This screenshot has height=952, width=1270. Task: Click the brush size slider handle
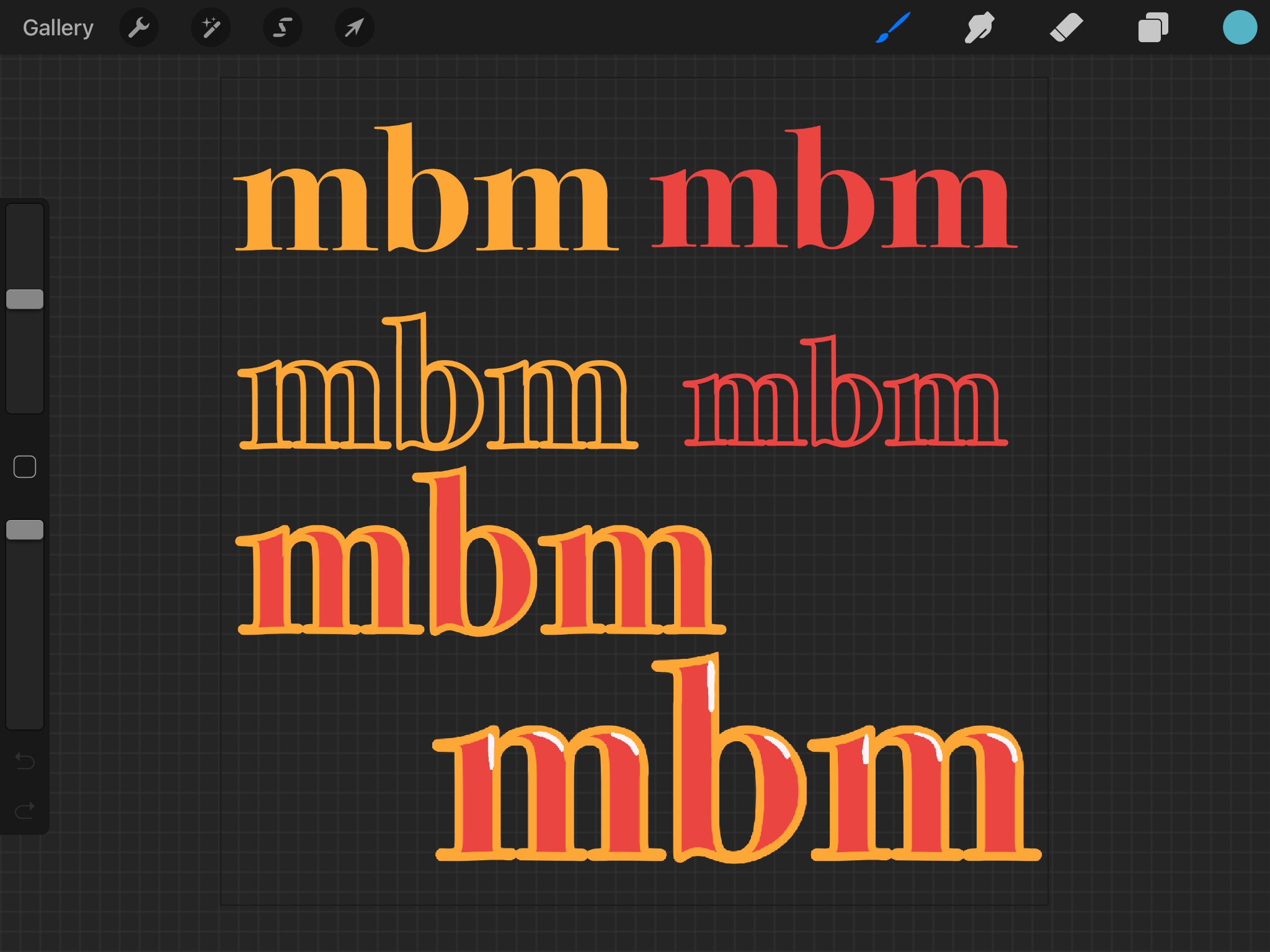[25, 299]
